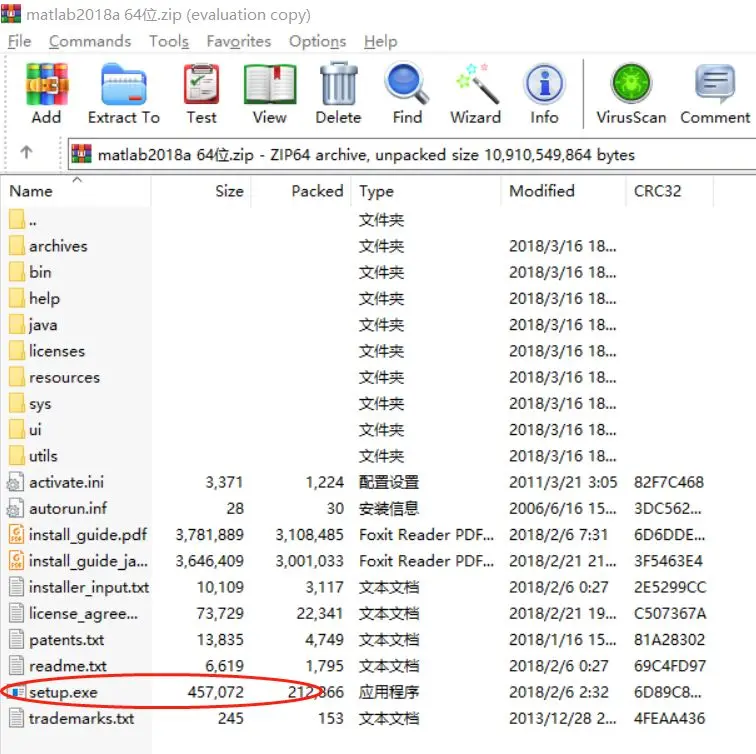Select the licenses folder icon
The image size is (756, 754).
point(16,350)
